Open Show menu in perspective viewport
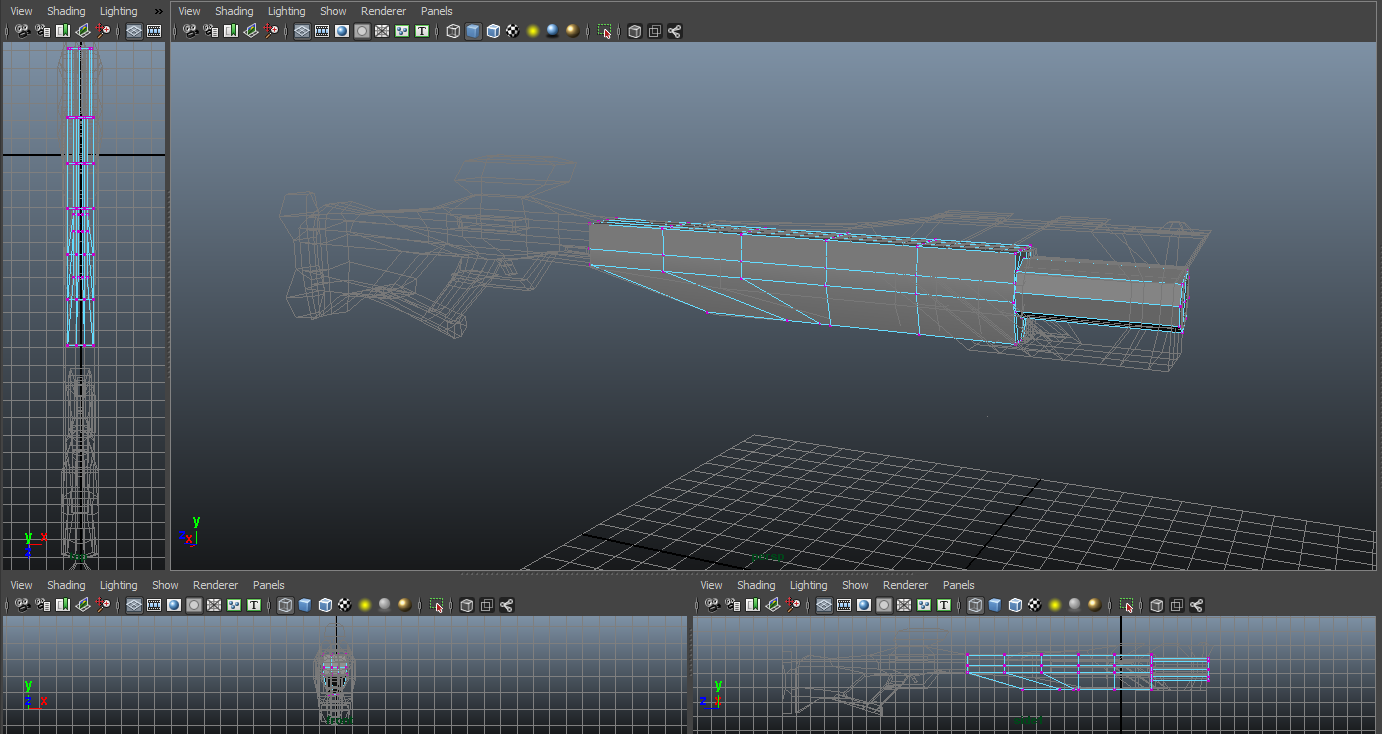1382x734 pixels. click(333, 11)
